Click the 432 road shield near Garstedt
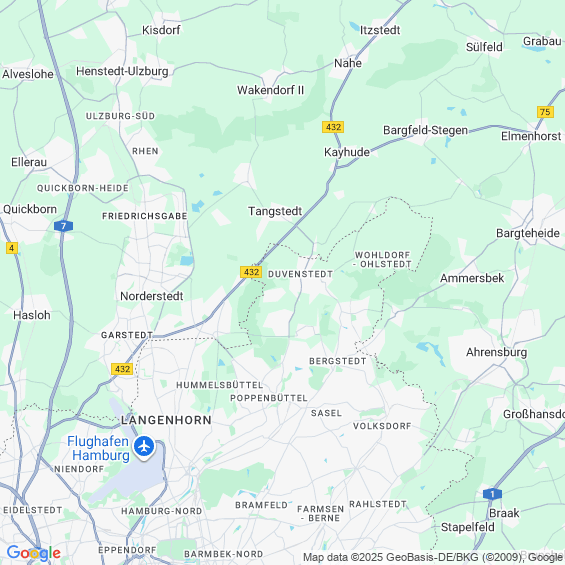This screenshot has height=565, width=565. 122,369
